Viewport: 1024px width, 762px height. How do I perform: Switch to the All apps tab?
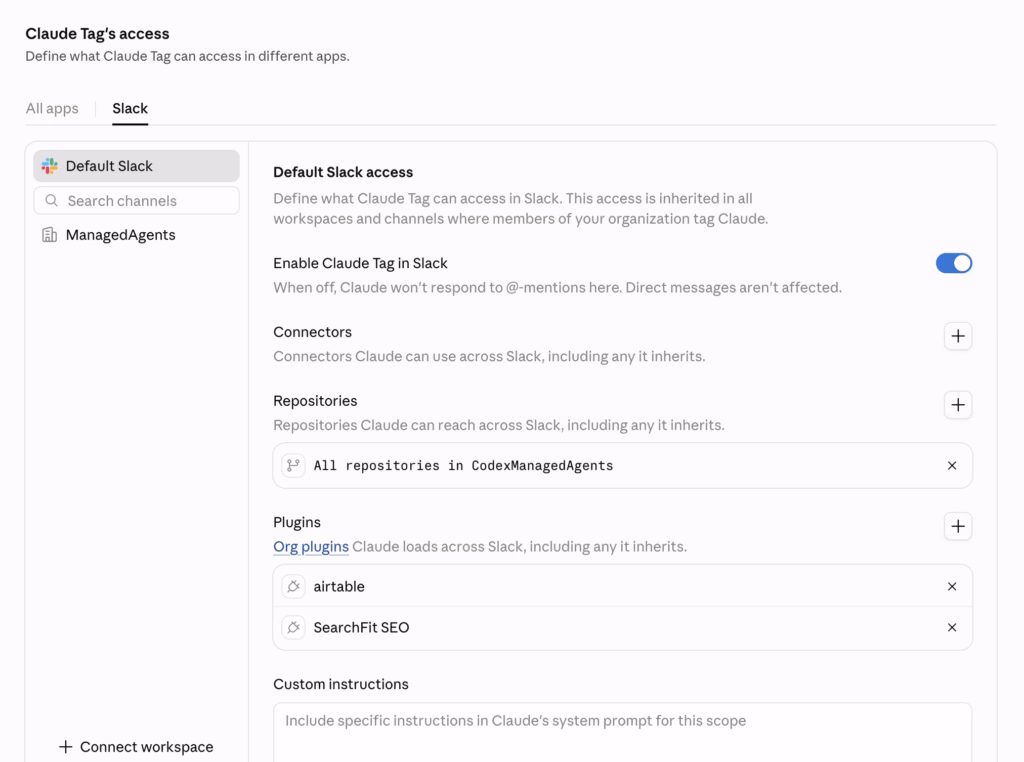(x=52, y=108)
